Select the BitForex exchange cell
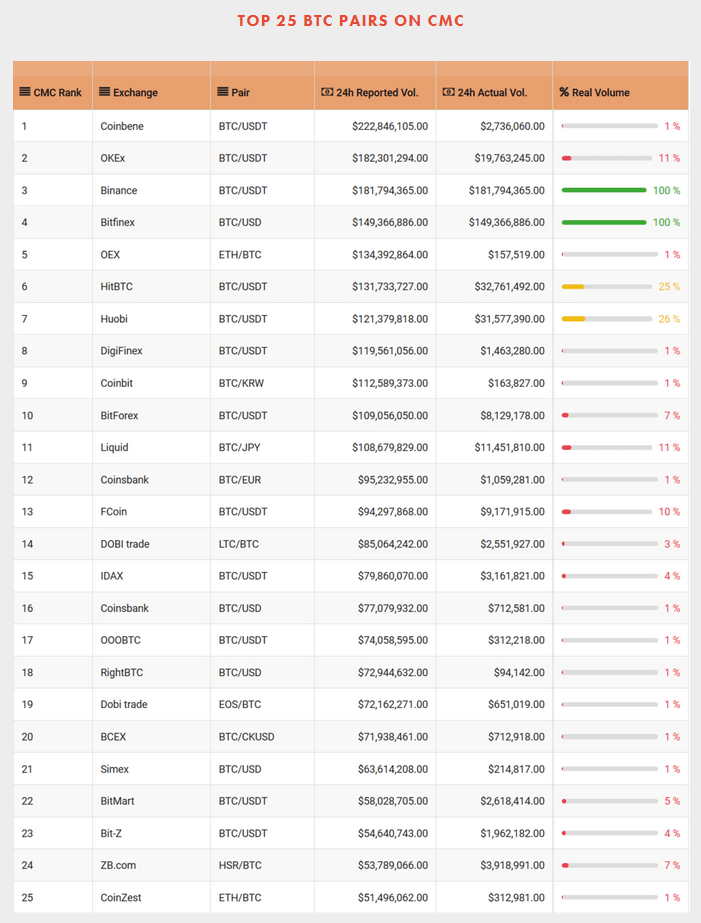The width and height of the screenshot is (701, 923). tap(151, 416)
